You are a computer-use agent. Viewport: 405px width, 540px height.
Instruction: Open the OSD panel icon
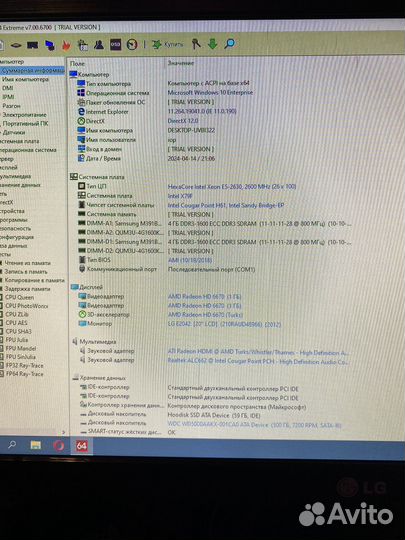115,44
